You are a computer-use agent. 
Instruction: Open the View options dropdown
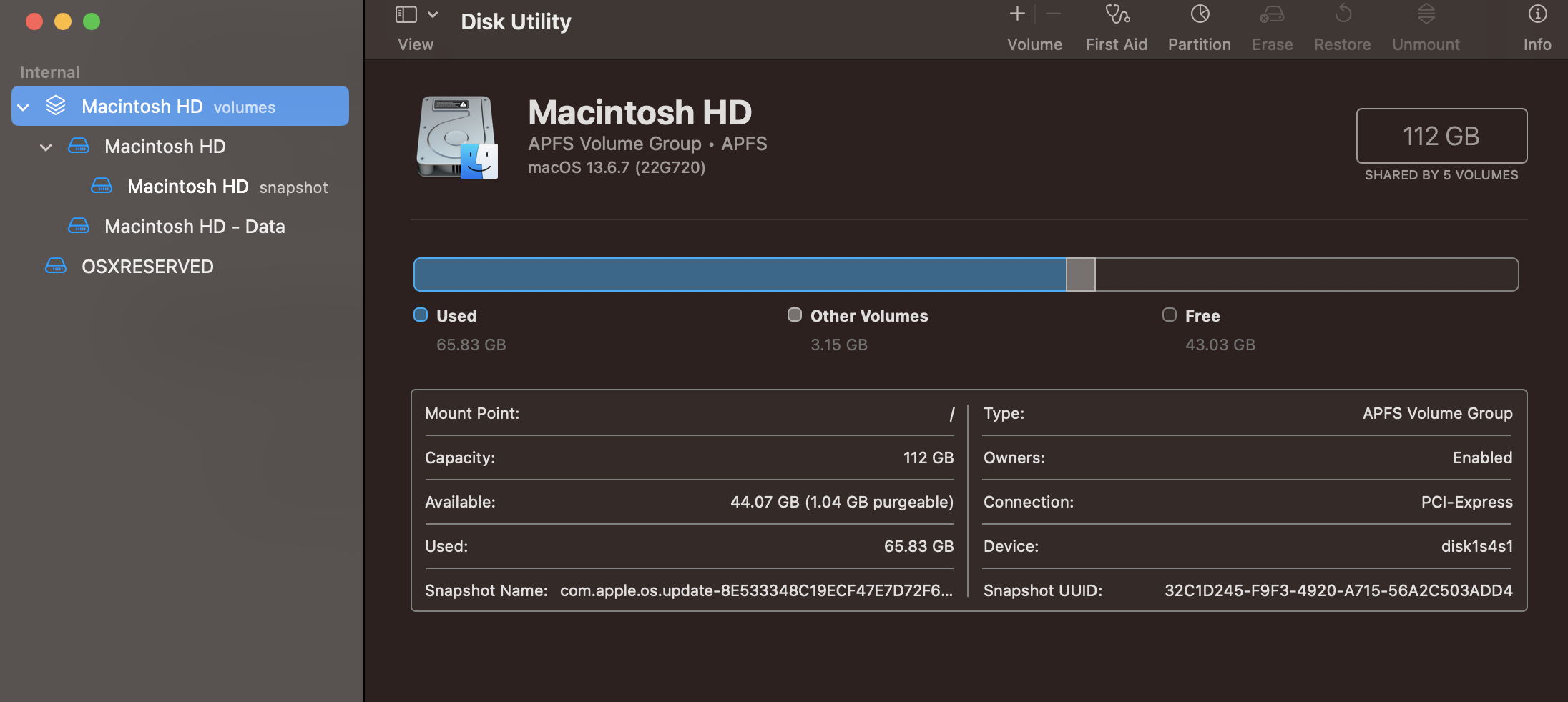(x=432, y=14)
